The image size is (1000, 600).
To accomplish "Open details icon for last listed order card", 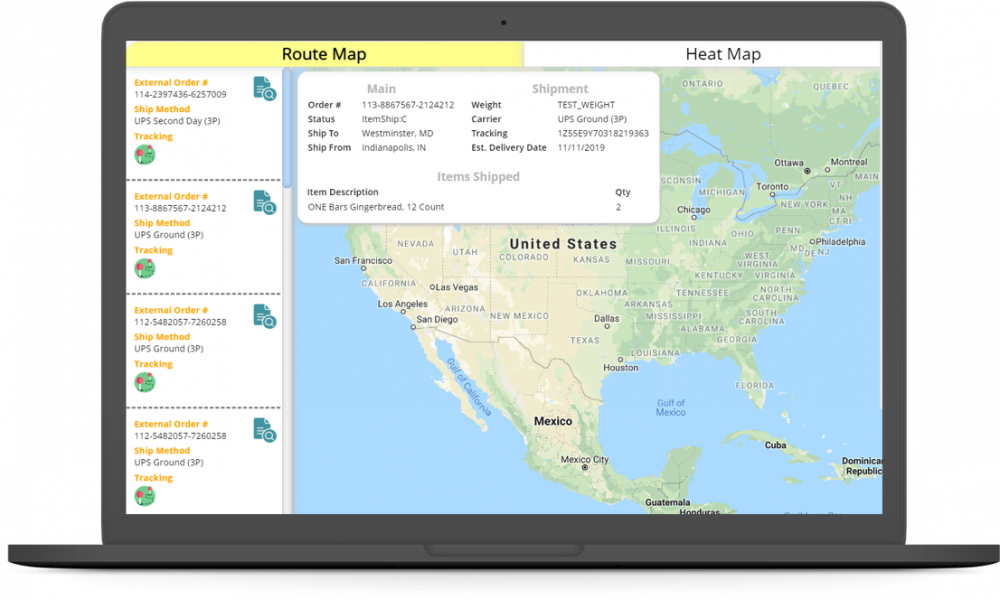I will (264, 430).
